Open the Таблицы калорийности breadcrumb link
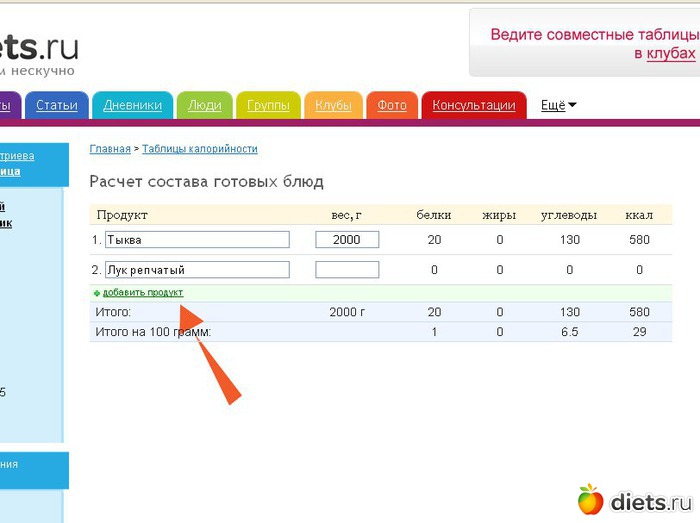 [x=200, y=149]
